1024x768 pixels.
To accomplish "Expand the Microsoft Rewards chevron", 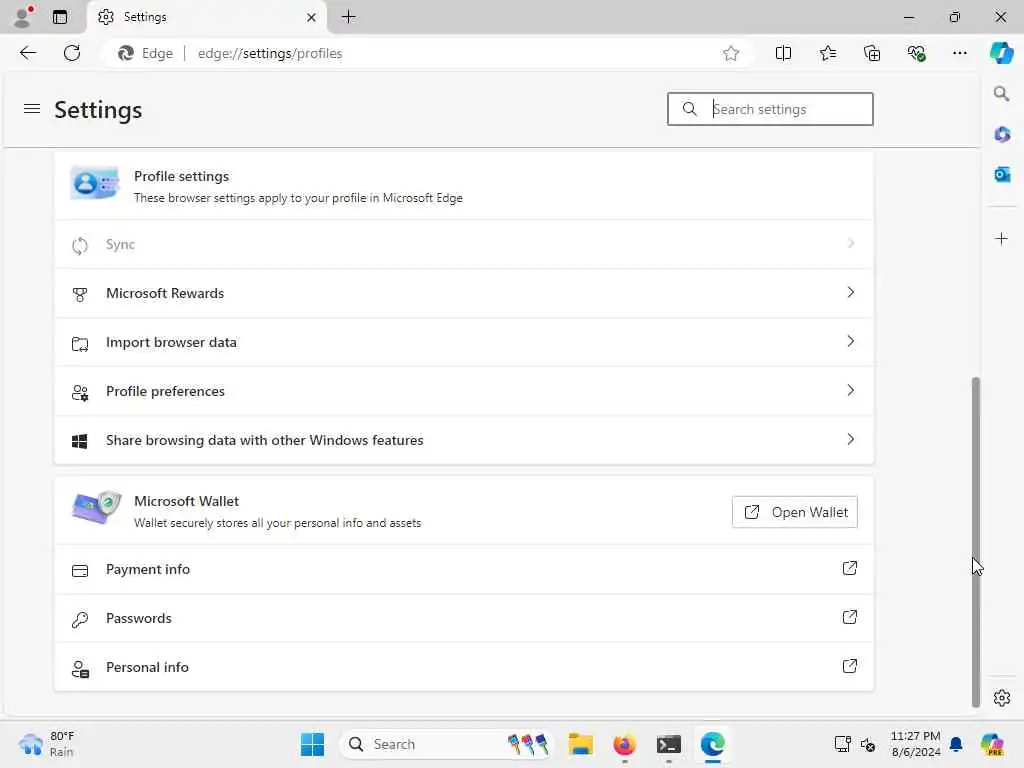I will click(850, 293).
